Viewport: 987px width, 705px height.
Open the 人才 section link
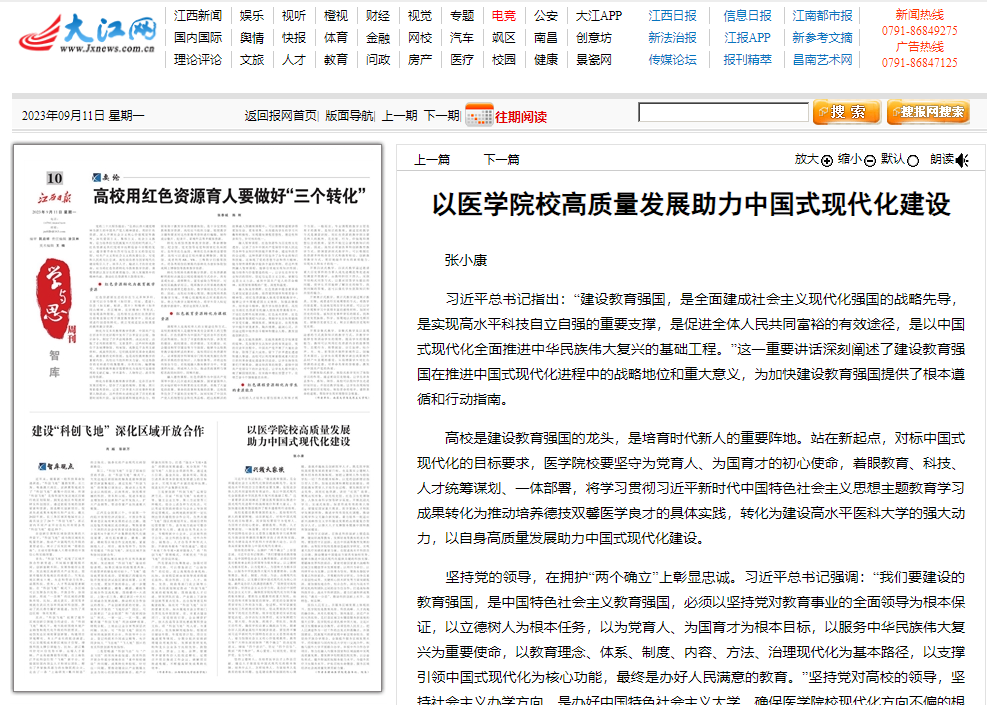pyautogui.click(x=294, y=60)
